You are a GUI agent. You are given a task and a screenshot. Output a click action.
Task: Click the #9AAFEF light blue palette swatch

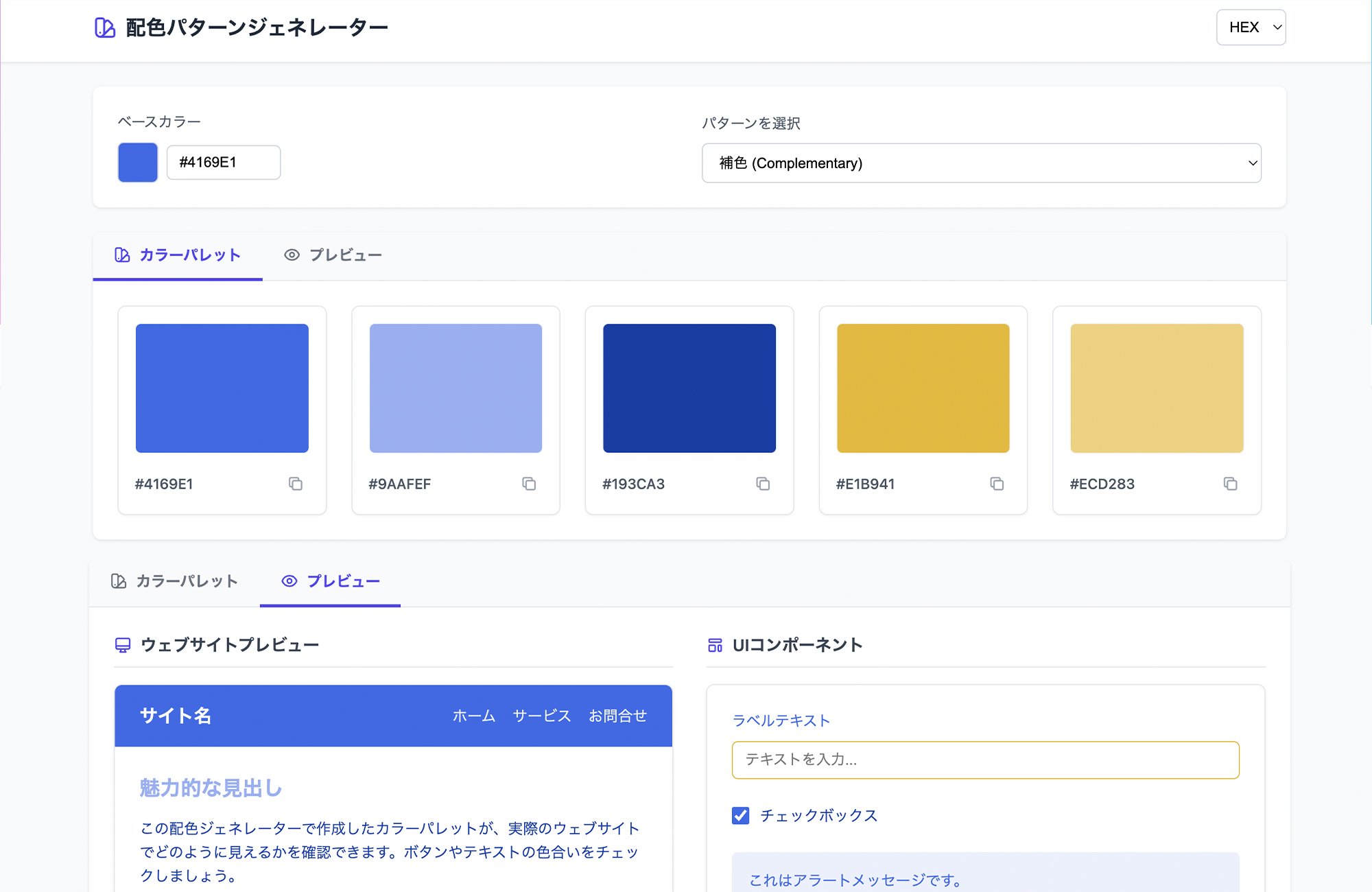pyautogui.click(x=456, y=388)
